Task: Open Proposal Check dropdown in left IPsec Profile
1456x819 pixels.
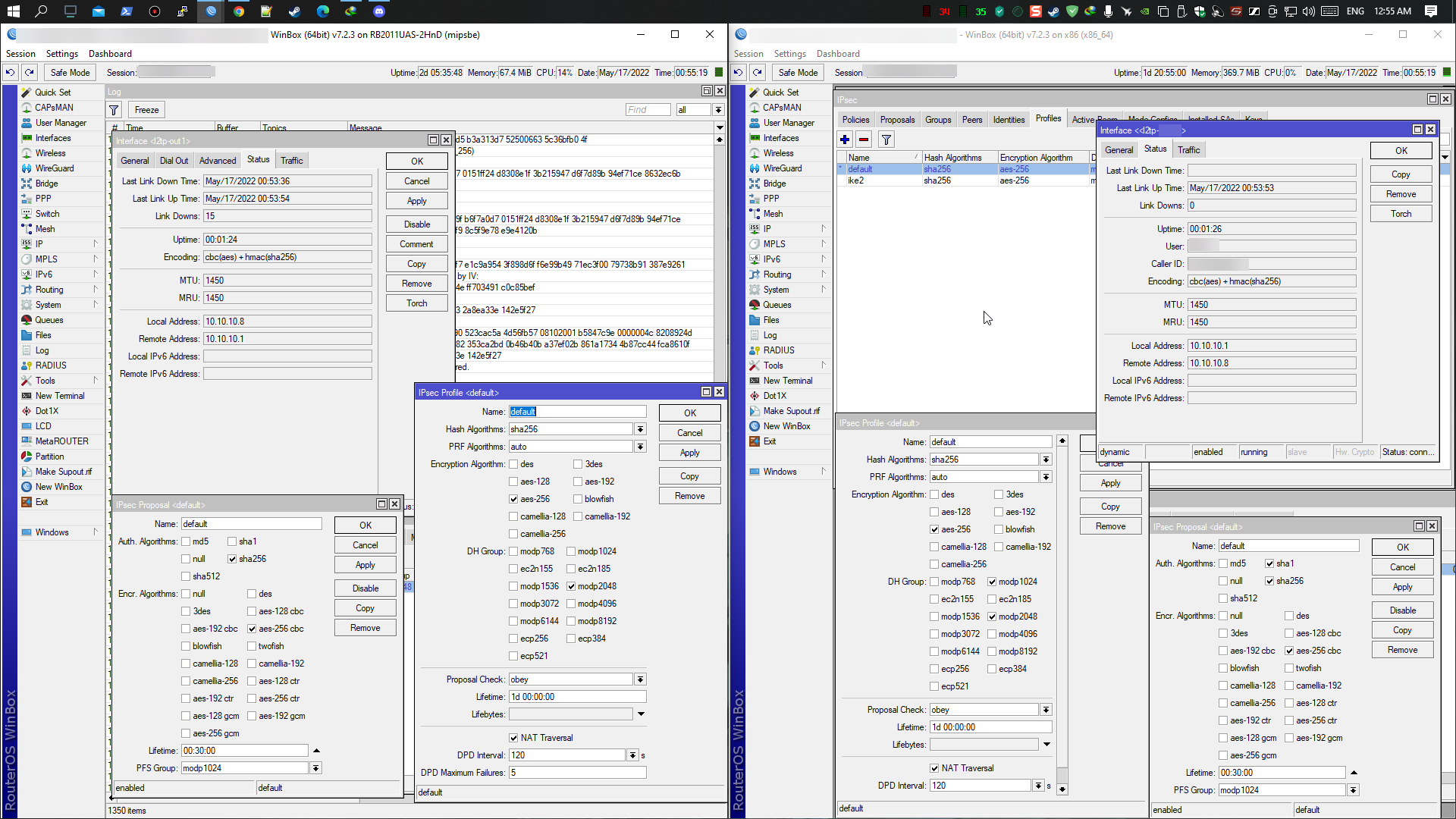Action: coord(641,679)
